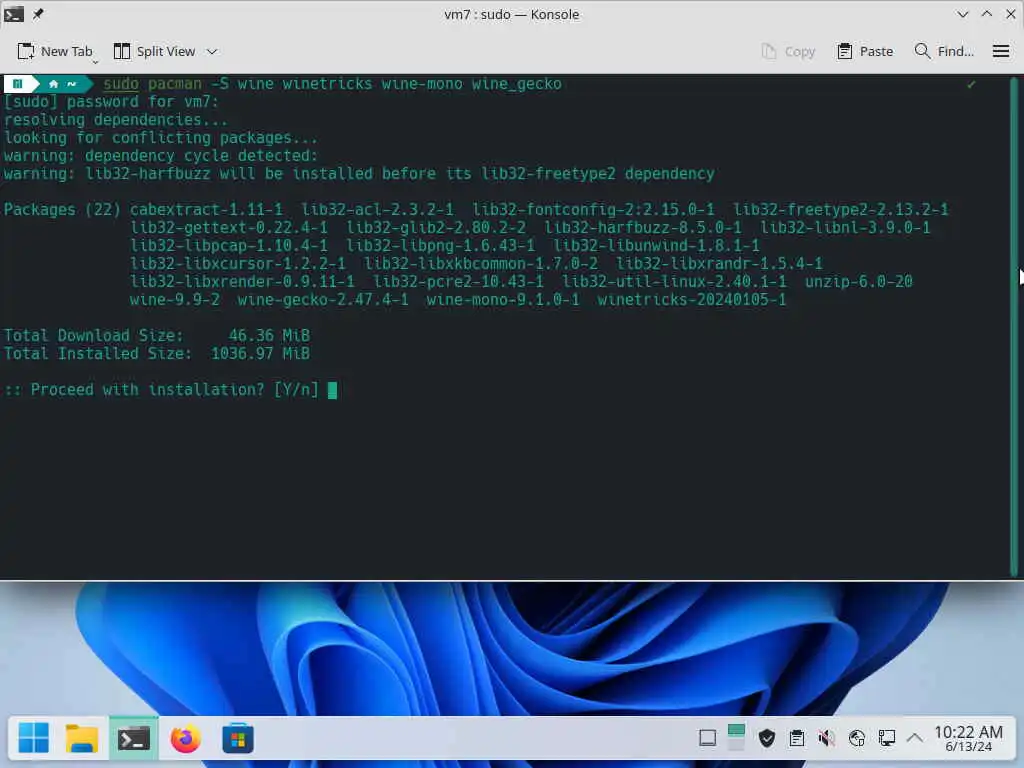The width and height of the screenshot is (1024, 768).
Task: Open the software store taskbar icon
Action: click(x=238, y=739)
